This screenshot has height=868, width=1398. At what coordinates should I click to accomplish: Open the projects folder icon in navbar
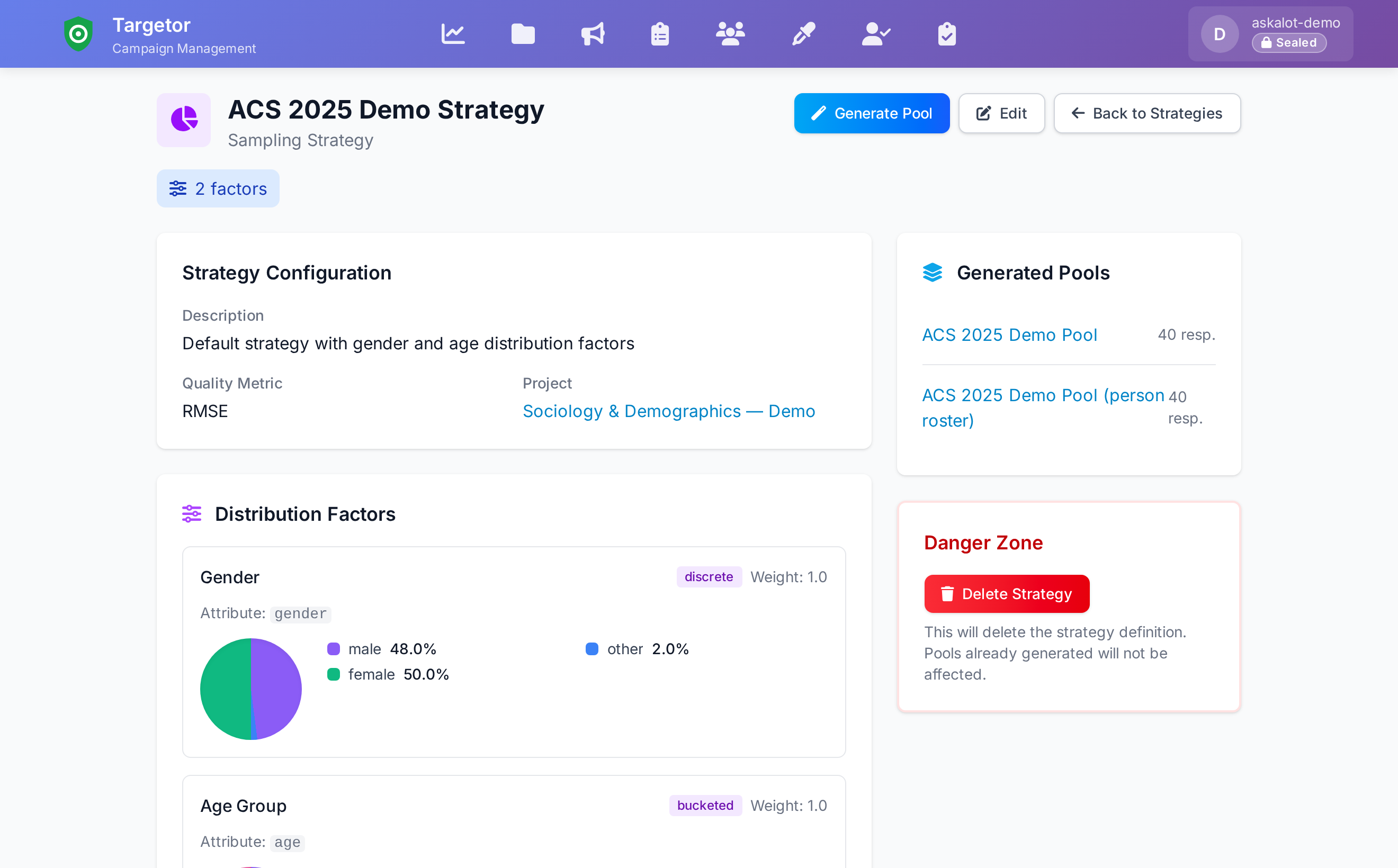[523, 34]
